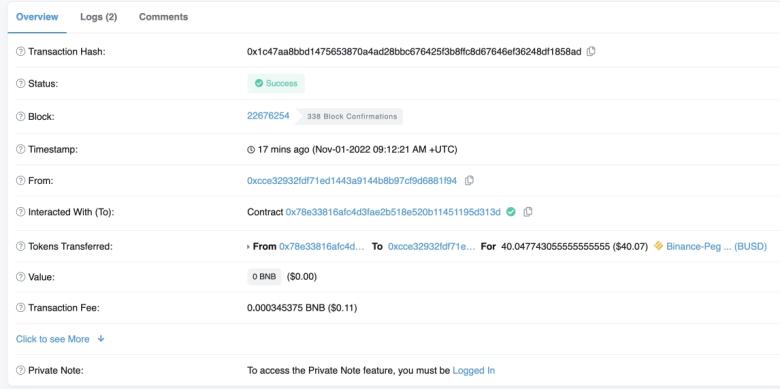The height and width of the screenshot is (389, 780).
Task: Copy the contract address icon
Action: pos(528,212)
